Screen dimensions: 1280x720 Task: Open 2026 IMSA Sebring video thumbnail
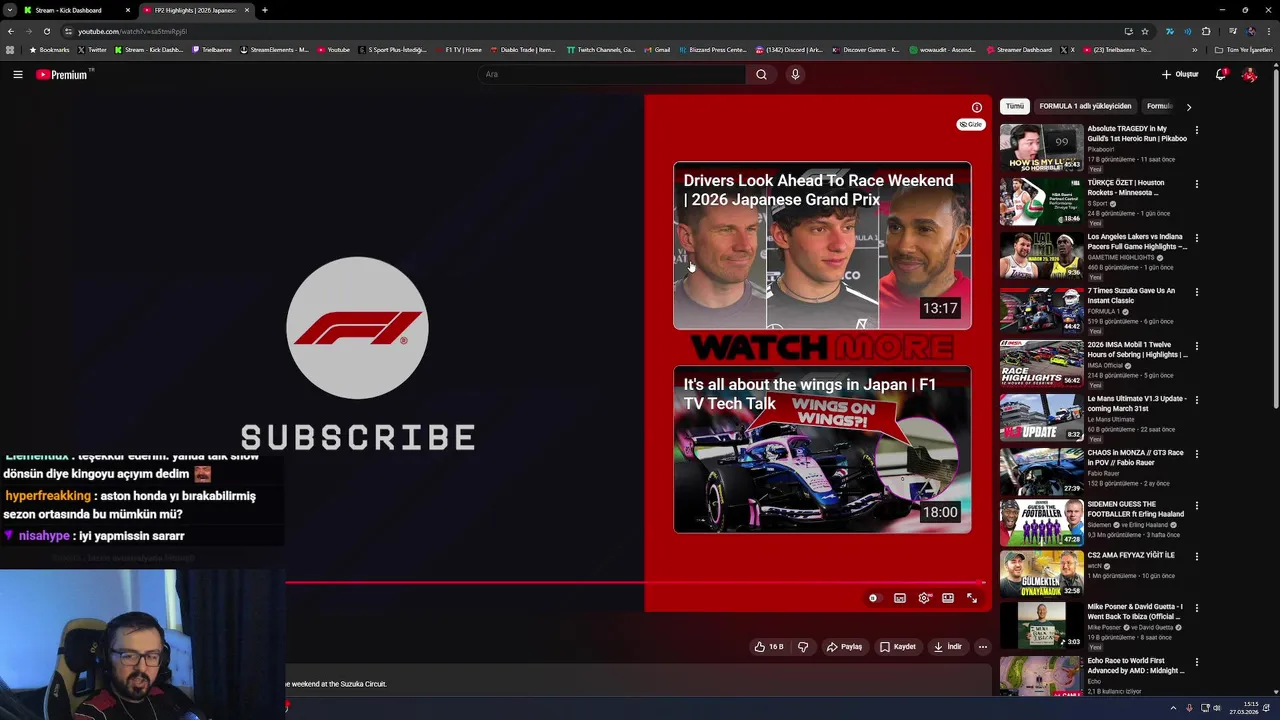1041,363
